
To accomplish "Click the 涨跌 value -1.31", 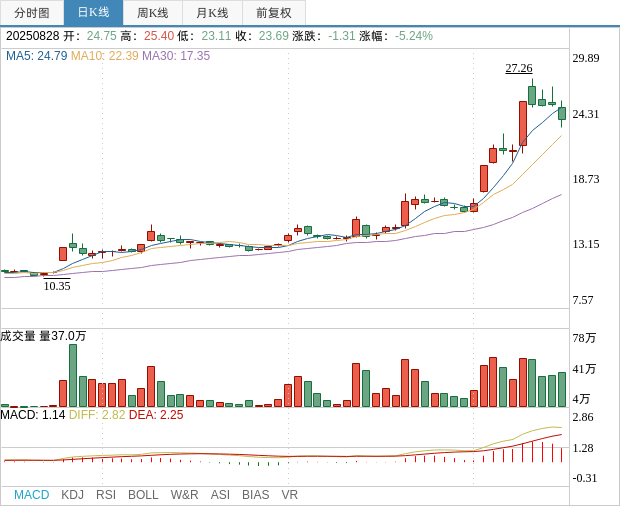I will coord(342,36).
